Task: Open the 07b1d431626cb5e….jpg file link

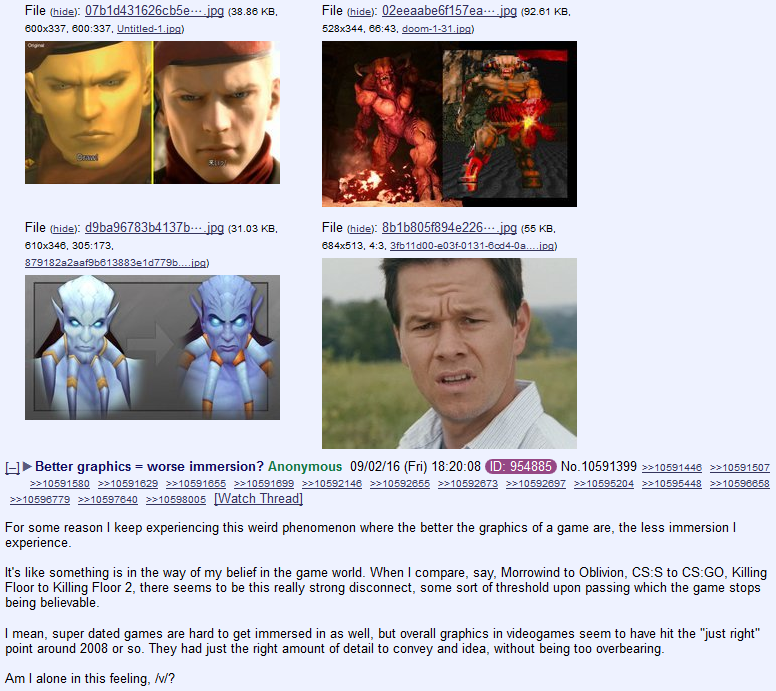Action: [x=154, y=10]
